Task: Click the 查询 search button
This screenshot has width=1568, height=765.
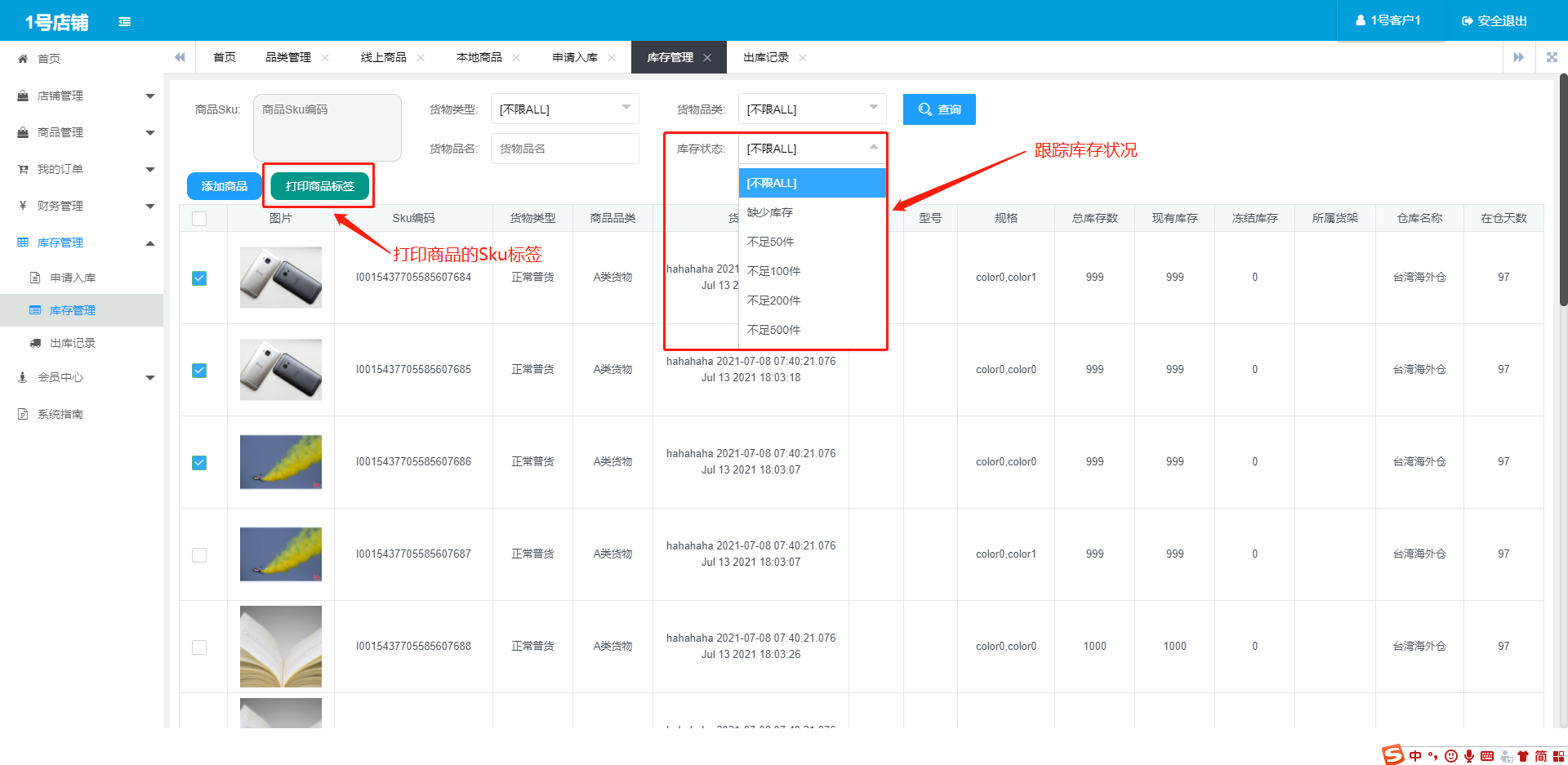Action: click(x=939, y=109)
